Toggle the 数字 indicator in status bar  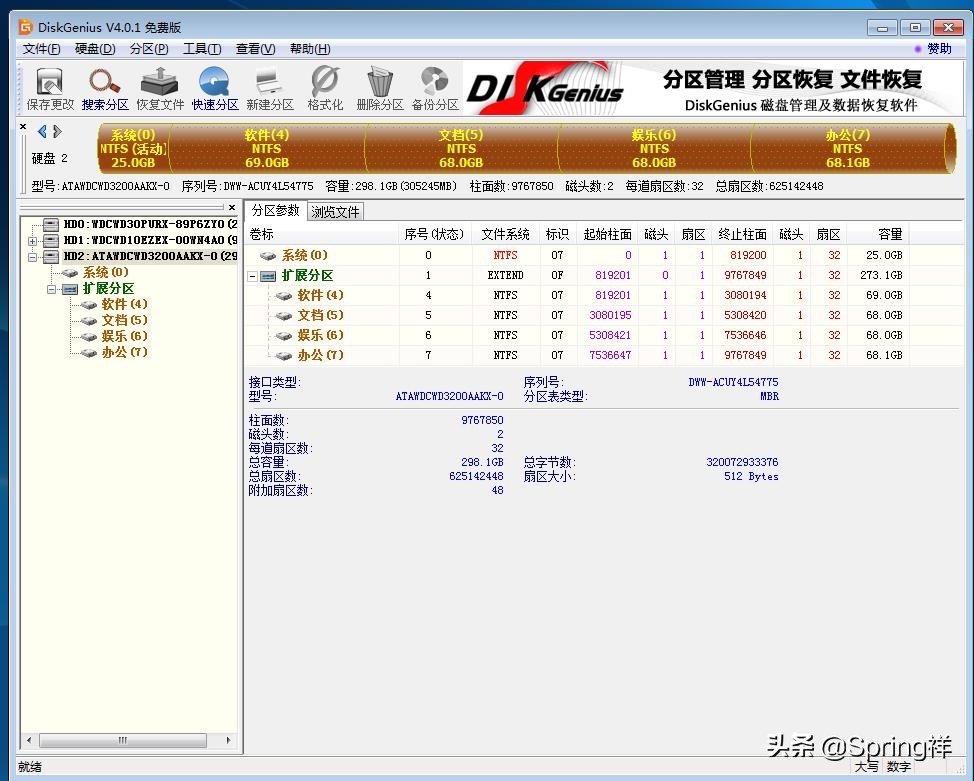[898, 767]
